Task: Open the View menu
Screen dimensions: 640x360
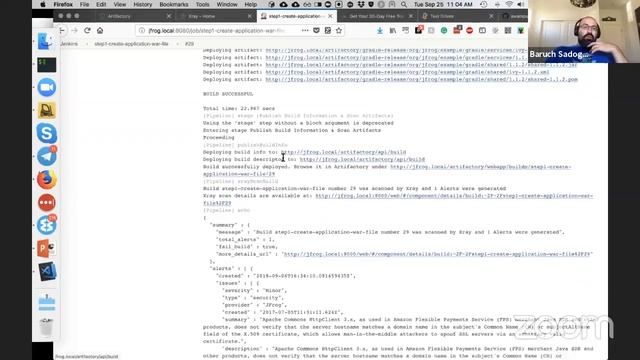Action: pos(120,4)
